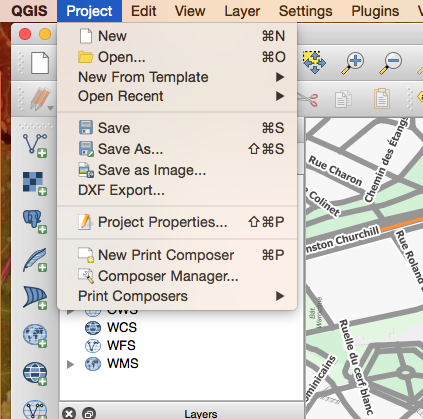Click the Rue Charon label on map
This screenshot has width=423, height=419.
(335, 170)
